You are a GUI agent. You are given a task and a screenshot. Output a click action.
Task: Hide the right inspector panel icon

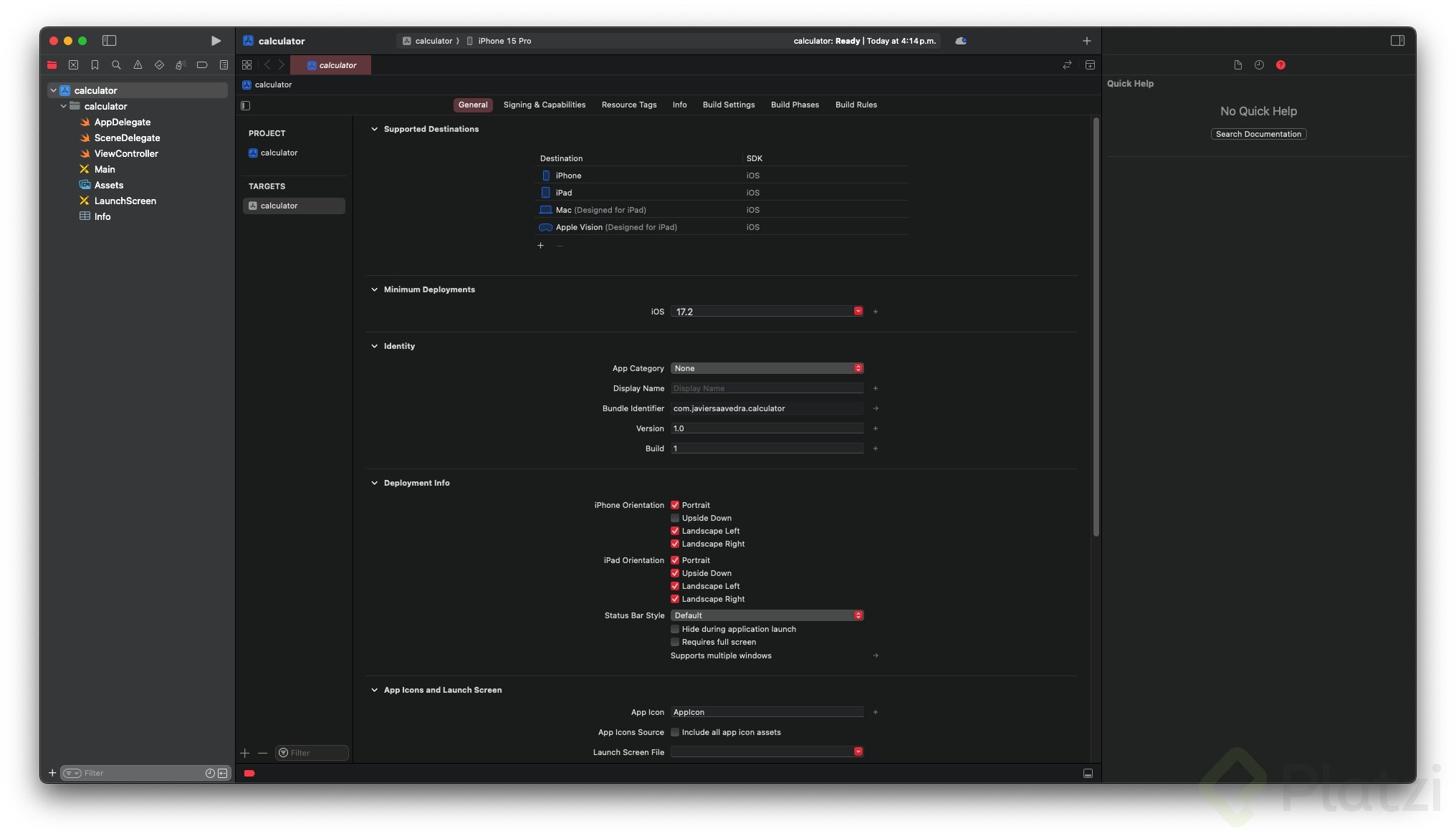[1397, 41]
